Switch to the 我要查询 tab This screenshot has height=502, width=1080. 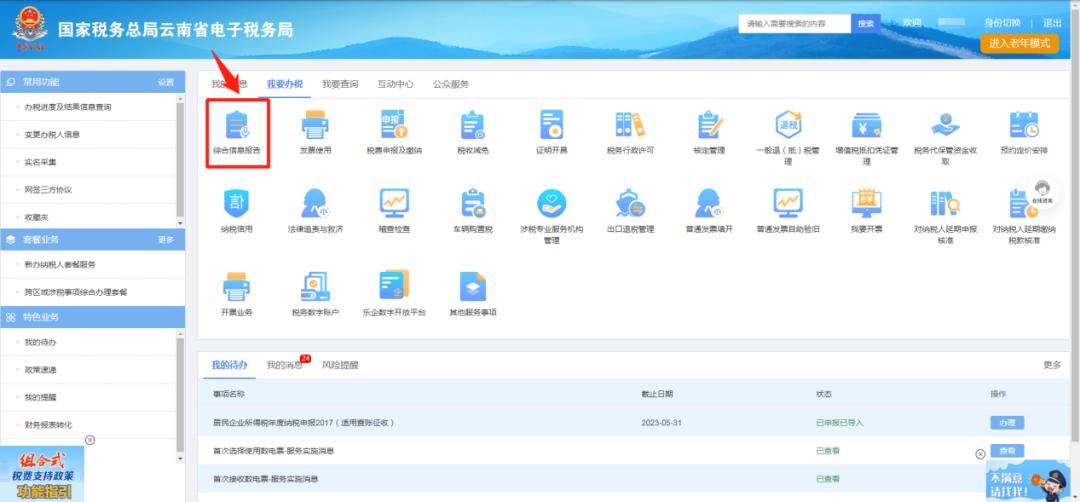click(340, 84)
